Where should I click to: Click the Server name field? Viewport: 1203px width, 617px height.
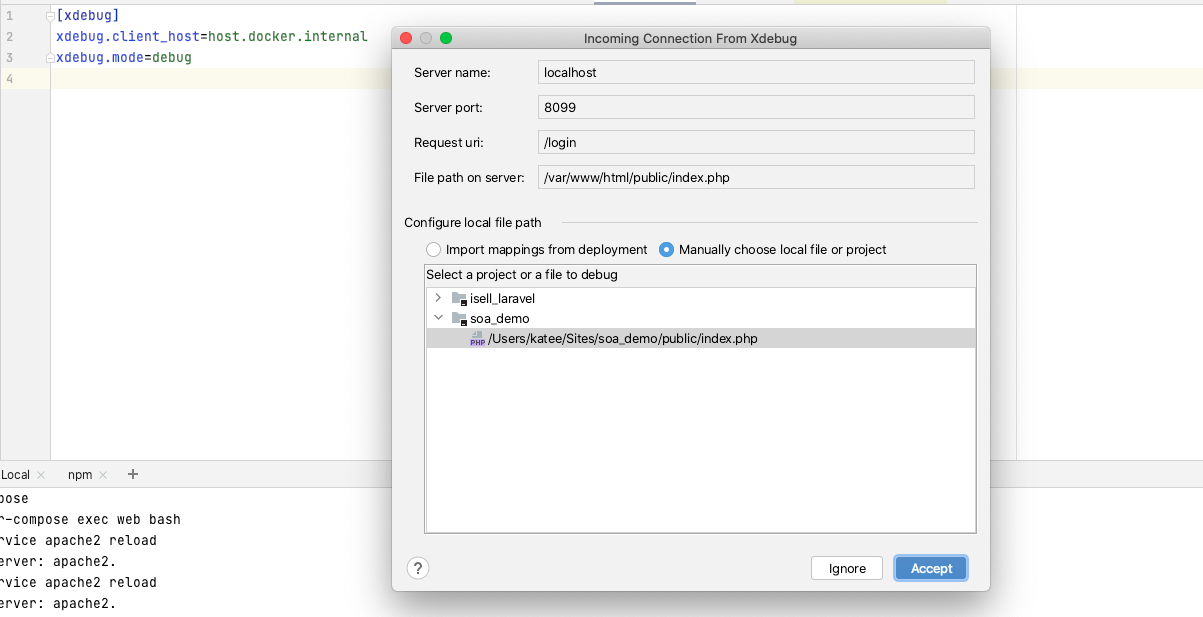755,72
